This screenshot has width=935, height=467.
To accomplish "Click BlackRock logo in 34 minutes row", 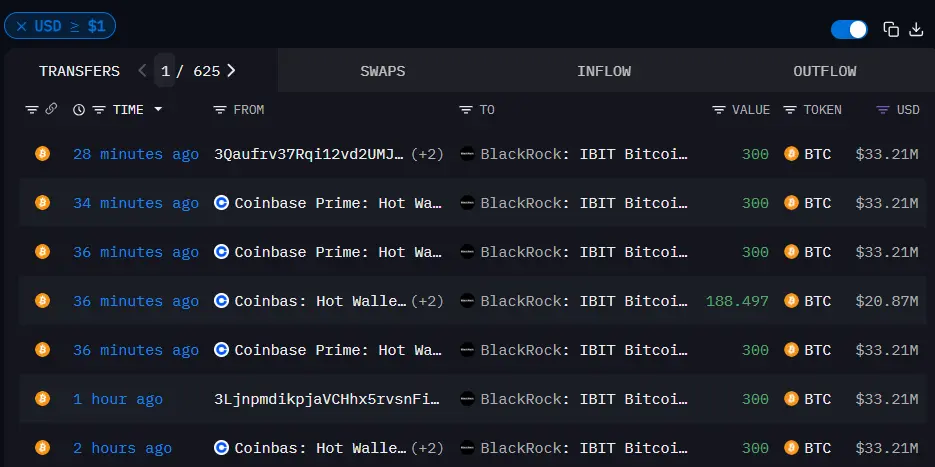I will pyautogui.click(x=468, y=203).
